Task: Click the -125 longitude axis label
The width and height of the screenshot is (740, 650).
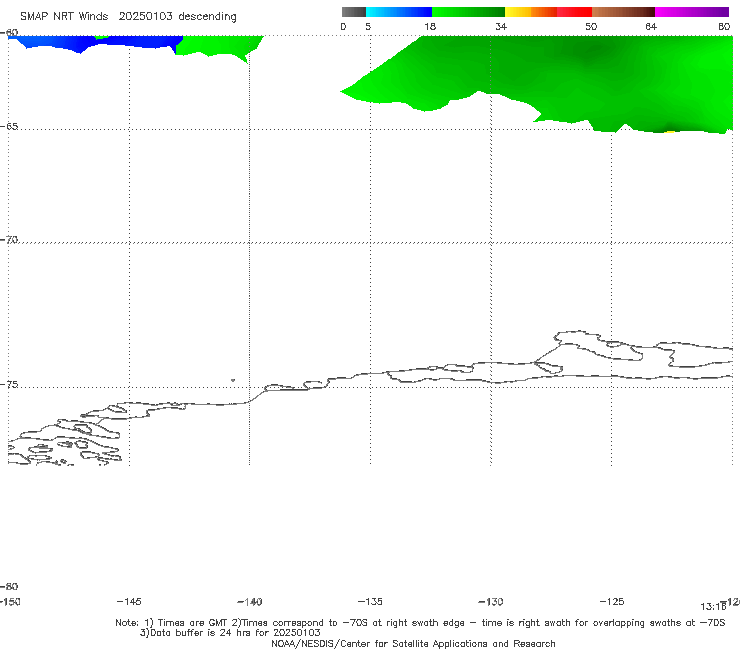Action: (612, 601)
